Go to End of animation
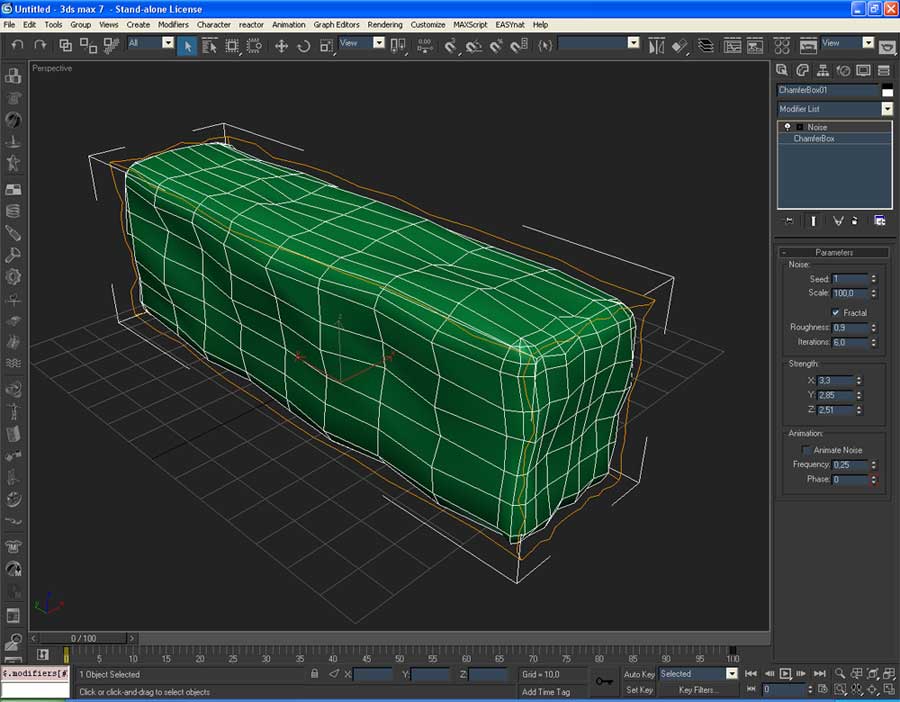900x702 pixels. [x=820, y=673]
